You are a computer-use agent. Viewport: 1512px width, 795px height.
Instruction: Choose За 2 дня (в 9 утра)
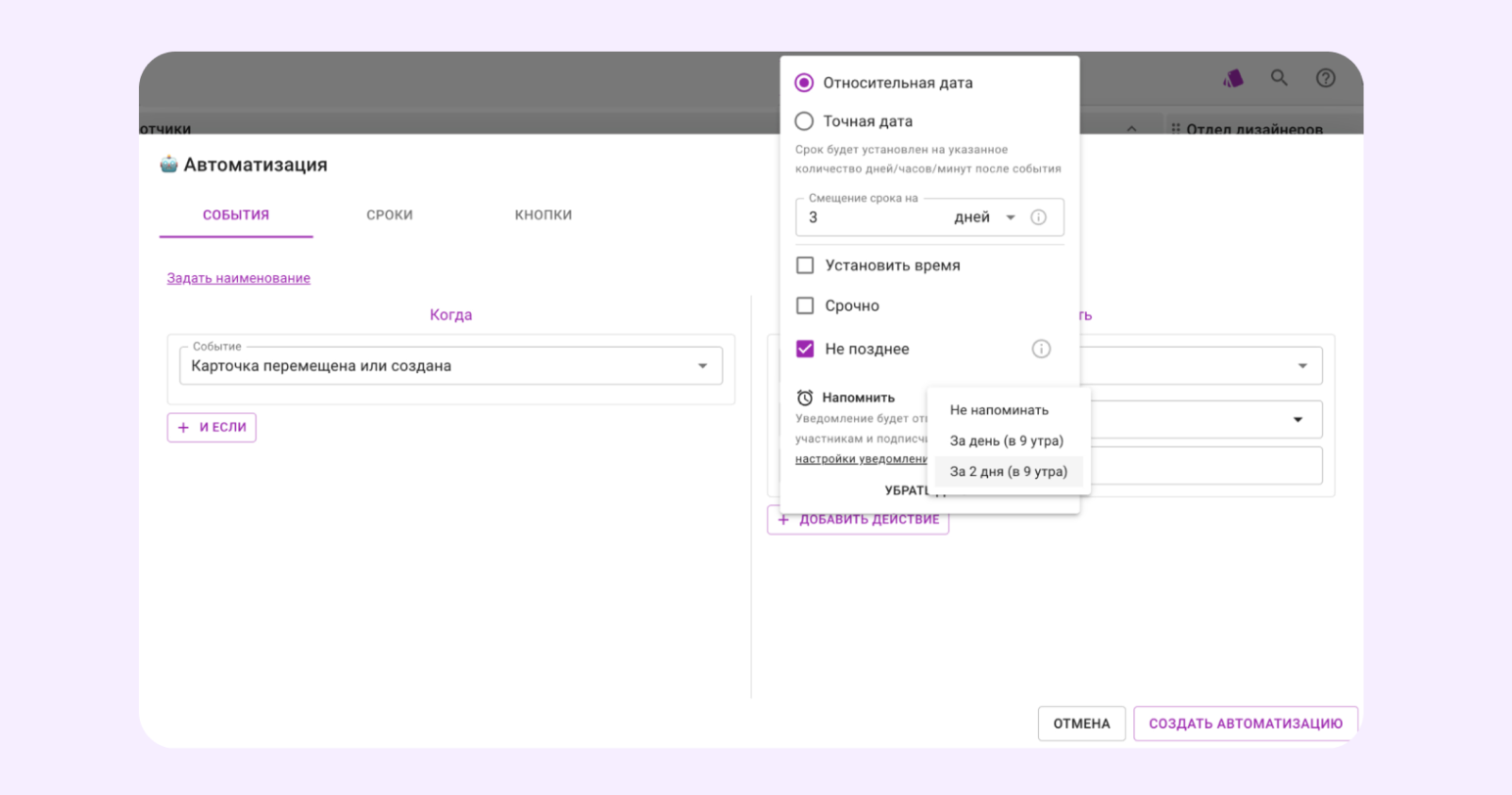coord(1009,471)
